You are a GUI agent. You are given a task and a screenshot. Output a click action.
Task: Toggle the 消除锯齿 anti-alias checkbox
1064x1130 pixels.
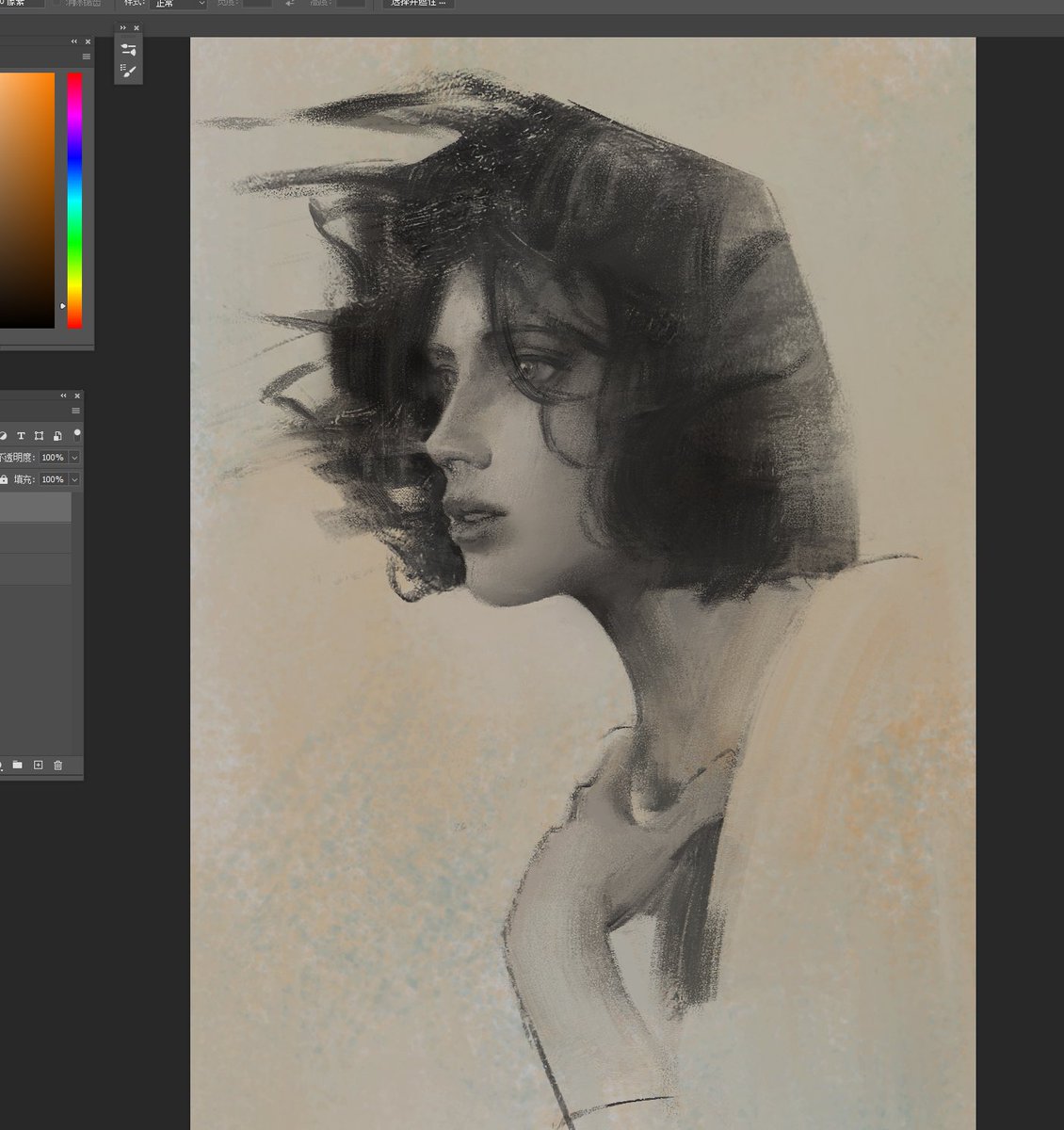pos(56,3)
